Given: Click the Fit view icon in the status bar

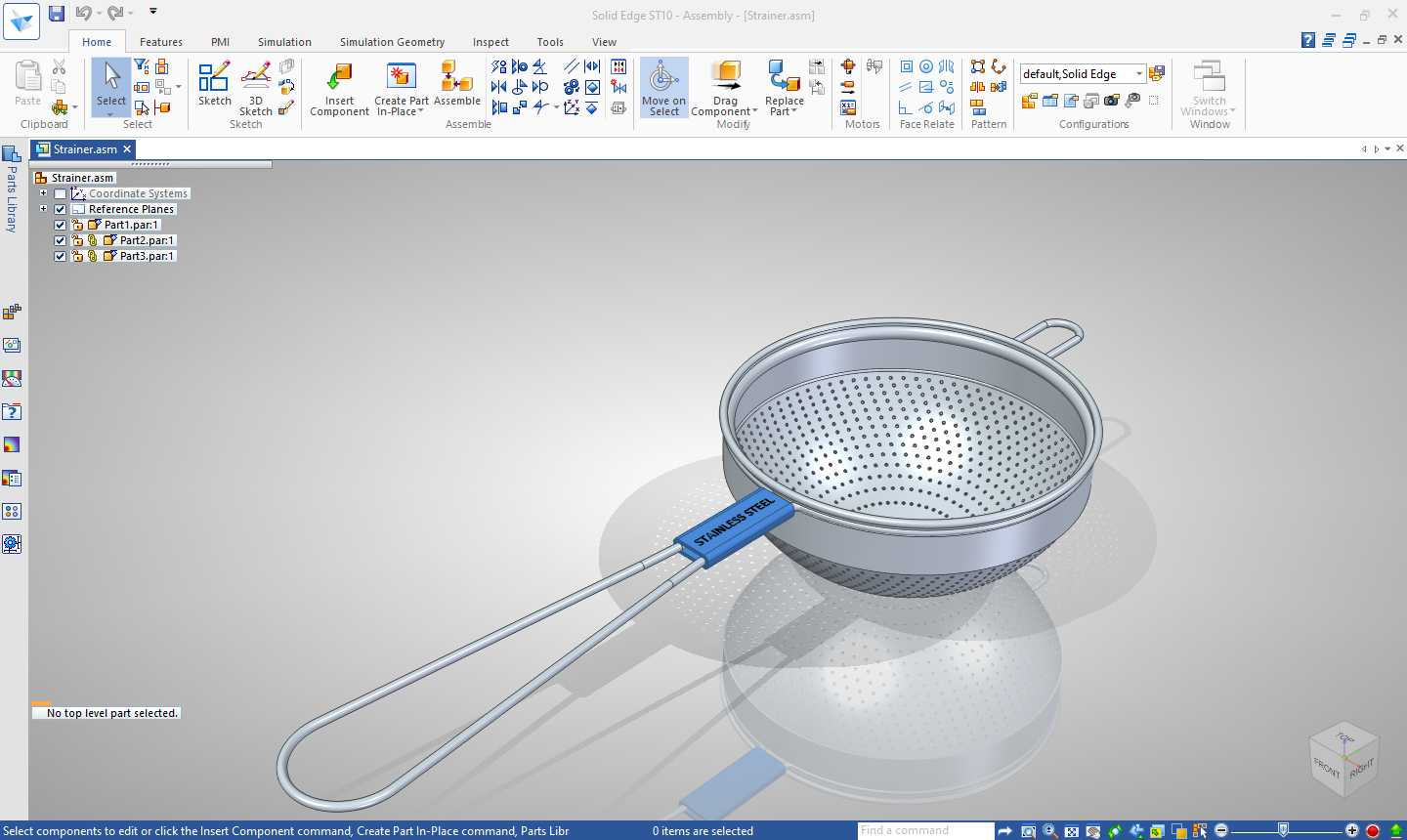Looking at the screenshot, I should (1072, 831).
